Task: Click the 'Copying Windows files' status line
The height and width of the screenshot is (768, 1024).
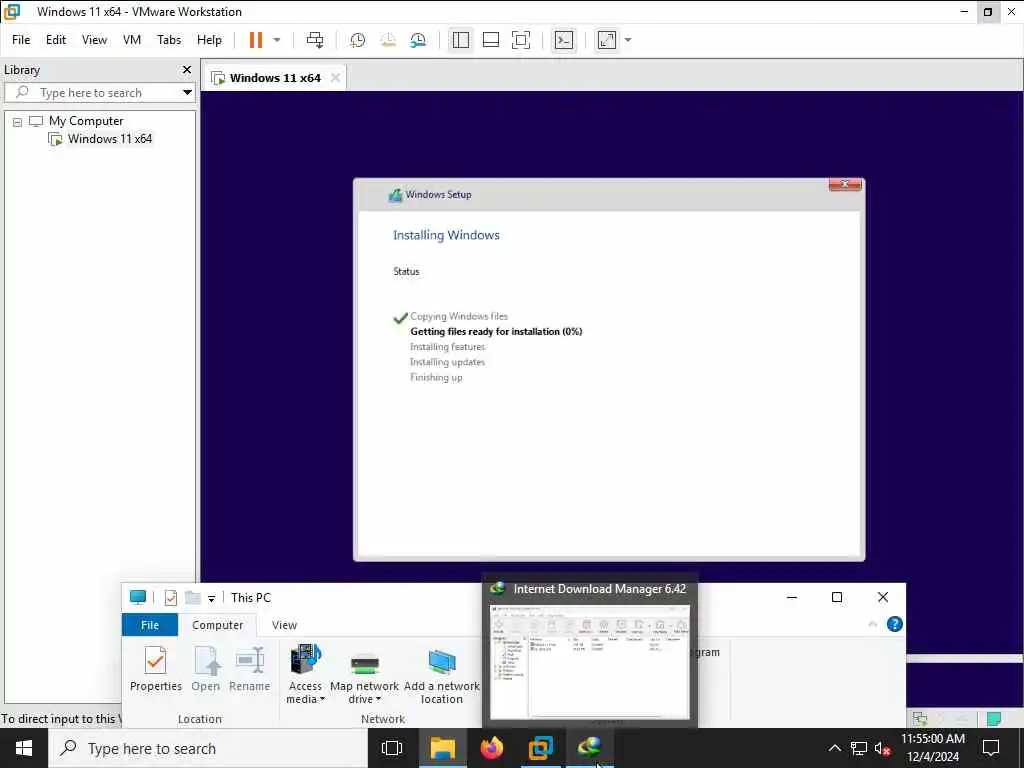Action: coord(458,317)
